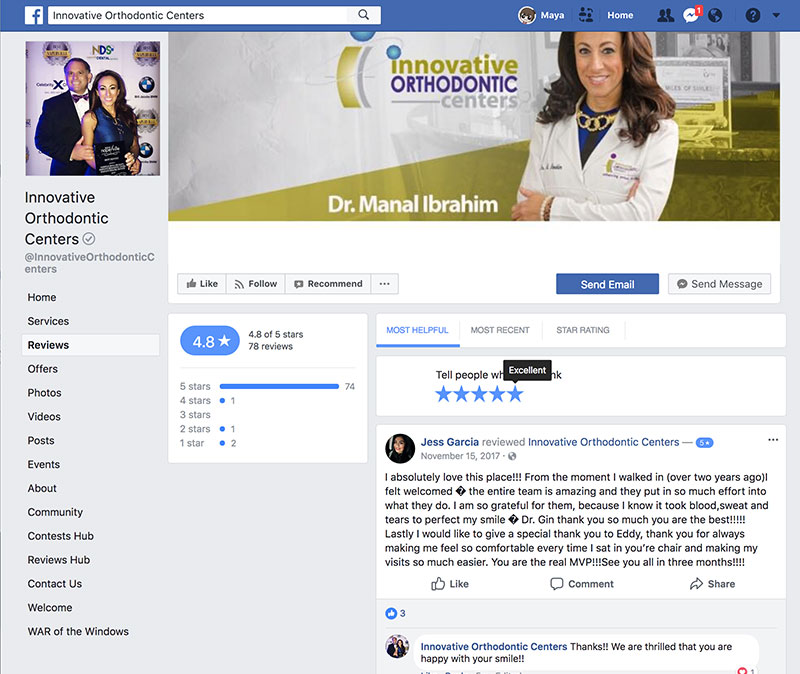
Task: Open the Find Friends icon beside Maya
Action: [586, 15]
